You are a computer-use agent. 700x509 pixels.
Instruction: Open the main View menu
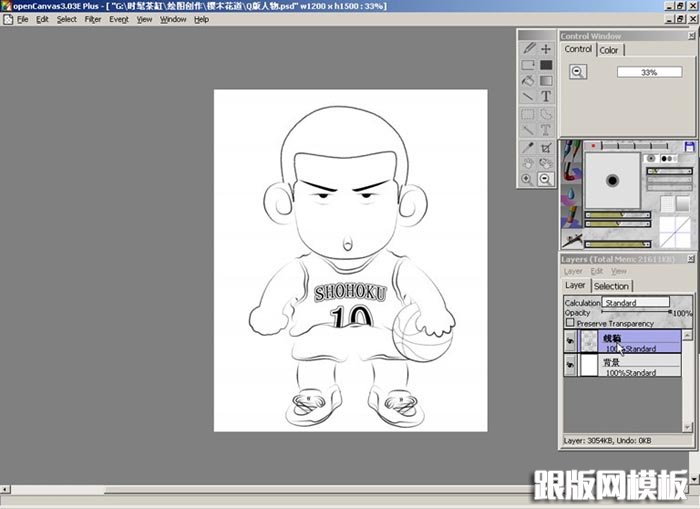pos(144,20)
